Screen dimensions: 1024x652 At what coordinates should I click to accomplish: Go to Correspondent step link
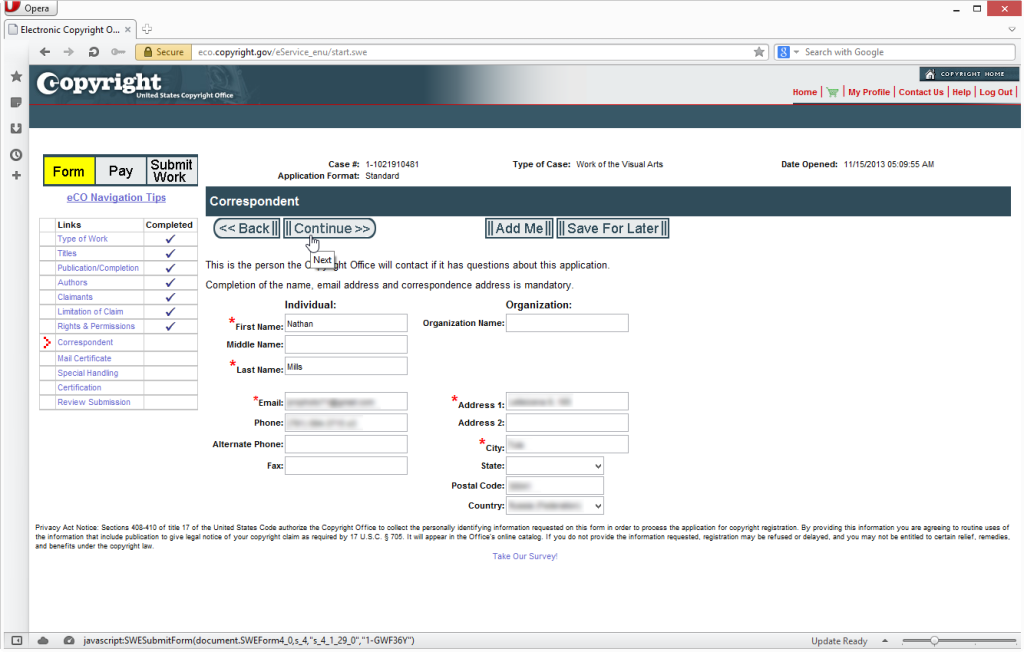(x=85, y=342)
